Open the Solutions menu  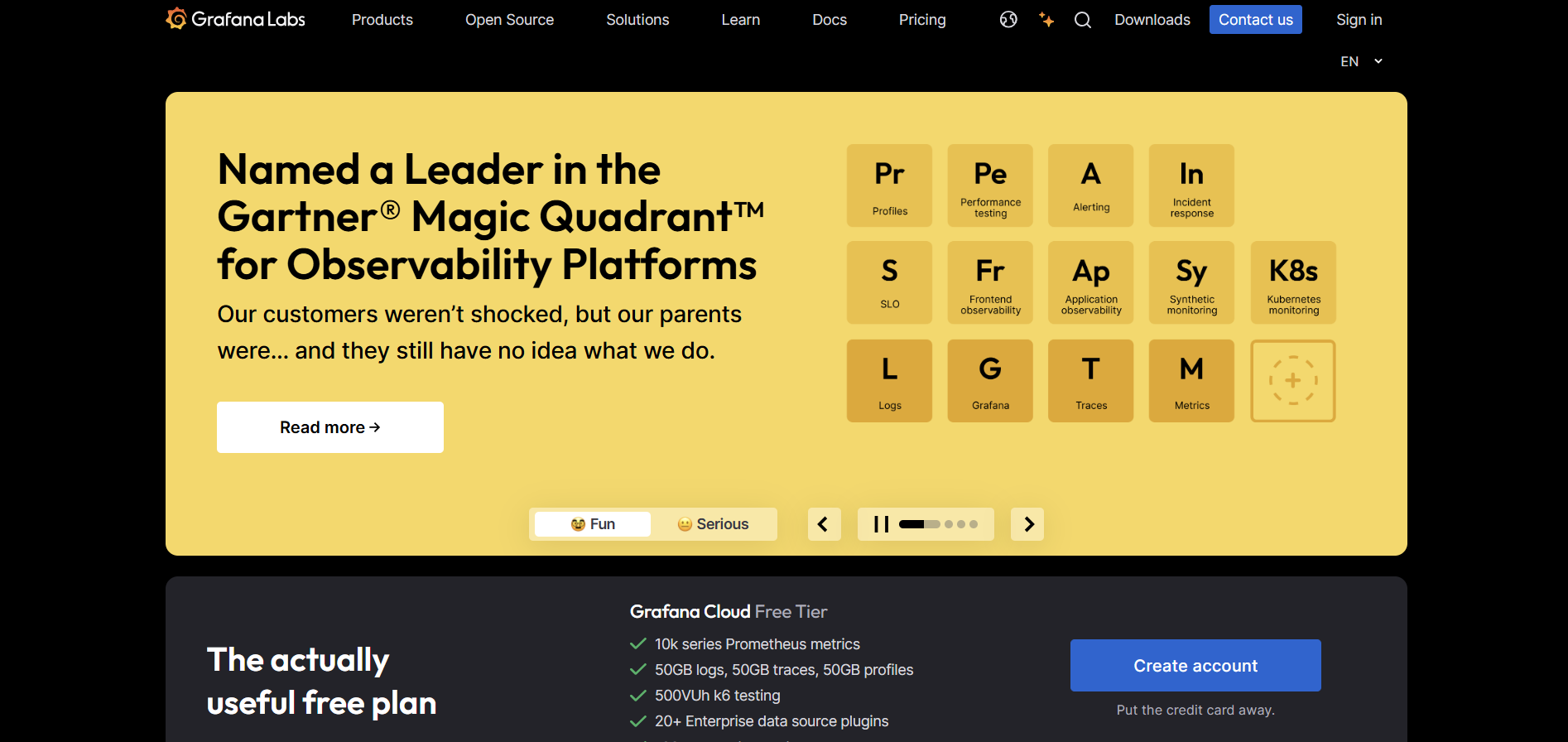tap(637, 20)
